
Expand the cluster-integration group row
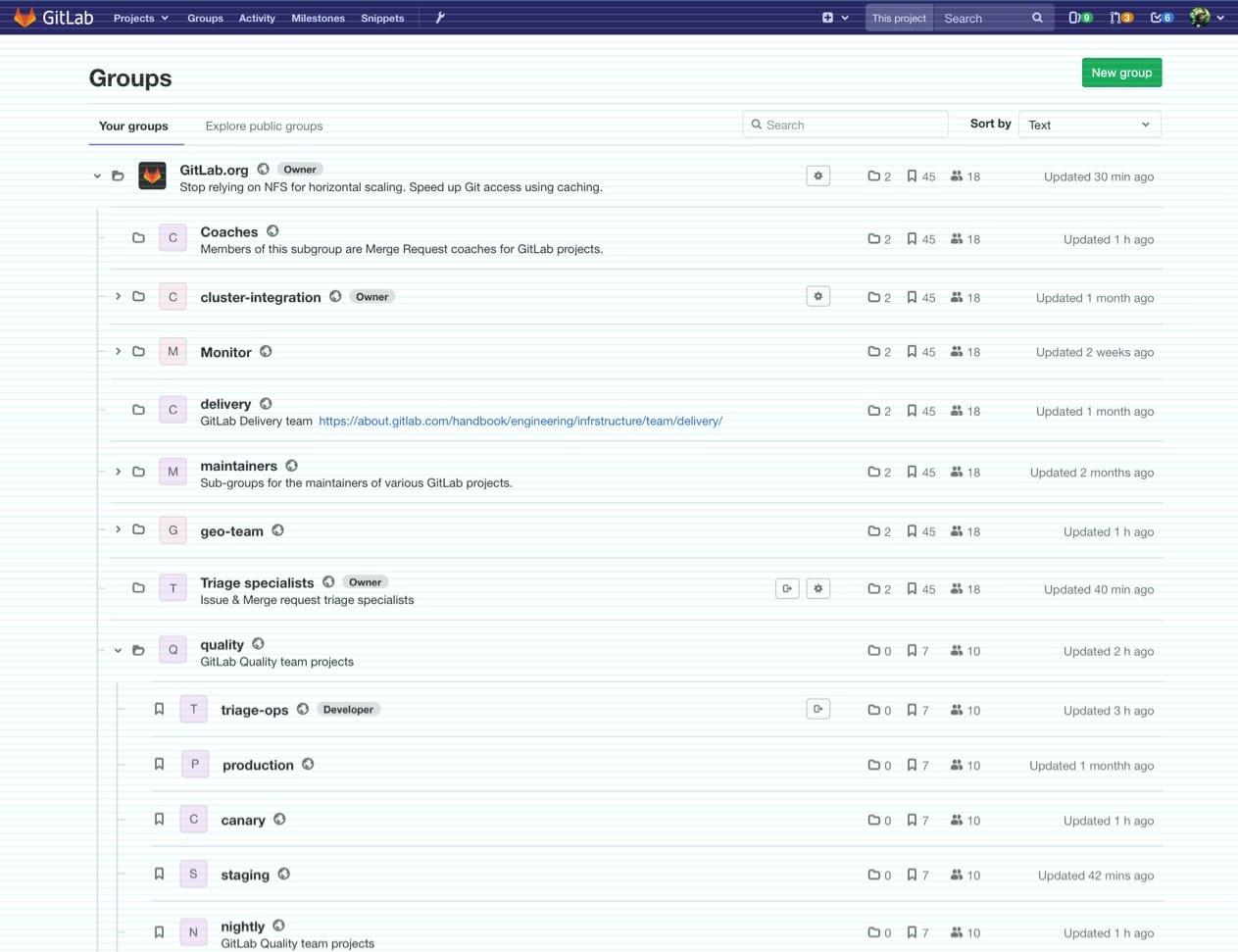click(117, 296)
